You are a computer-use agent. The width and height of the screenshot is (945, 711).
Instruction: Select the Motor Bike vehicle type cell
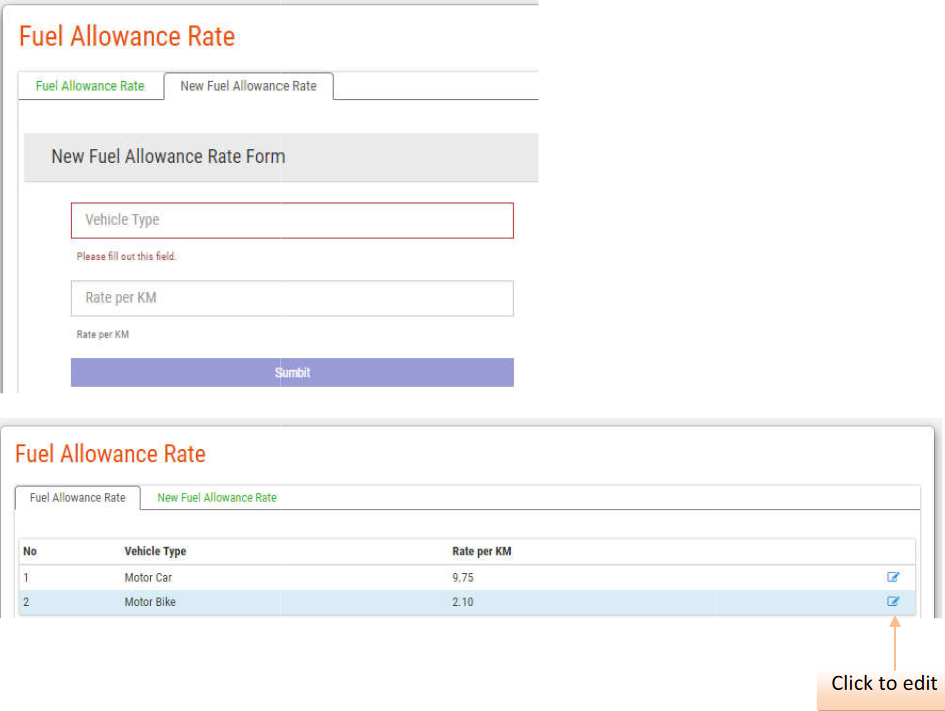pyautogui.click(x=150, y=602)
